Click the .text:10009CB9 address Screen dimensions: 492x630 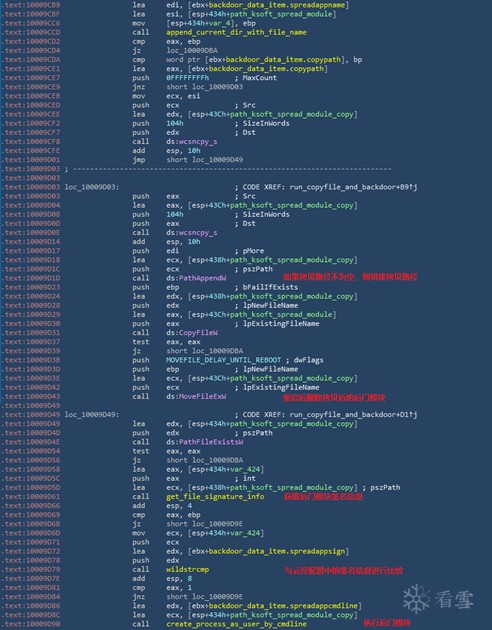point(31,5)
